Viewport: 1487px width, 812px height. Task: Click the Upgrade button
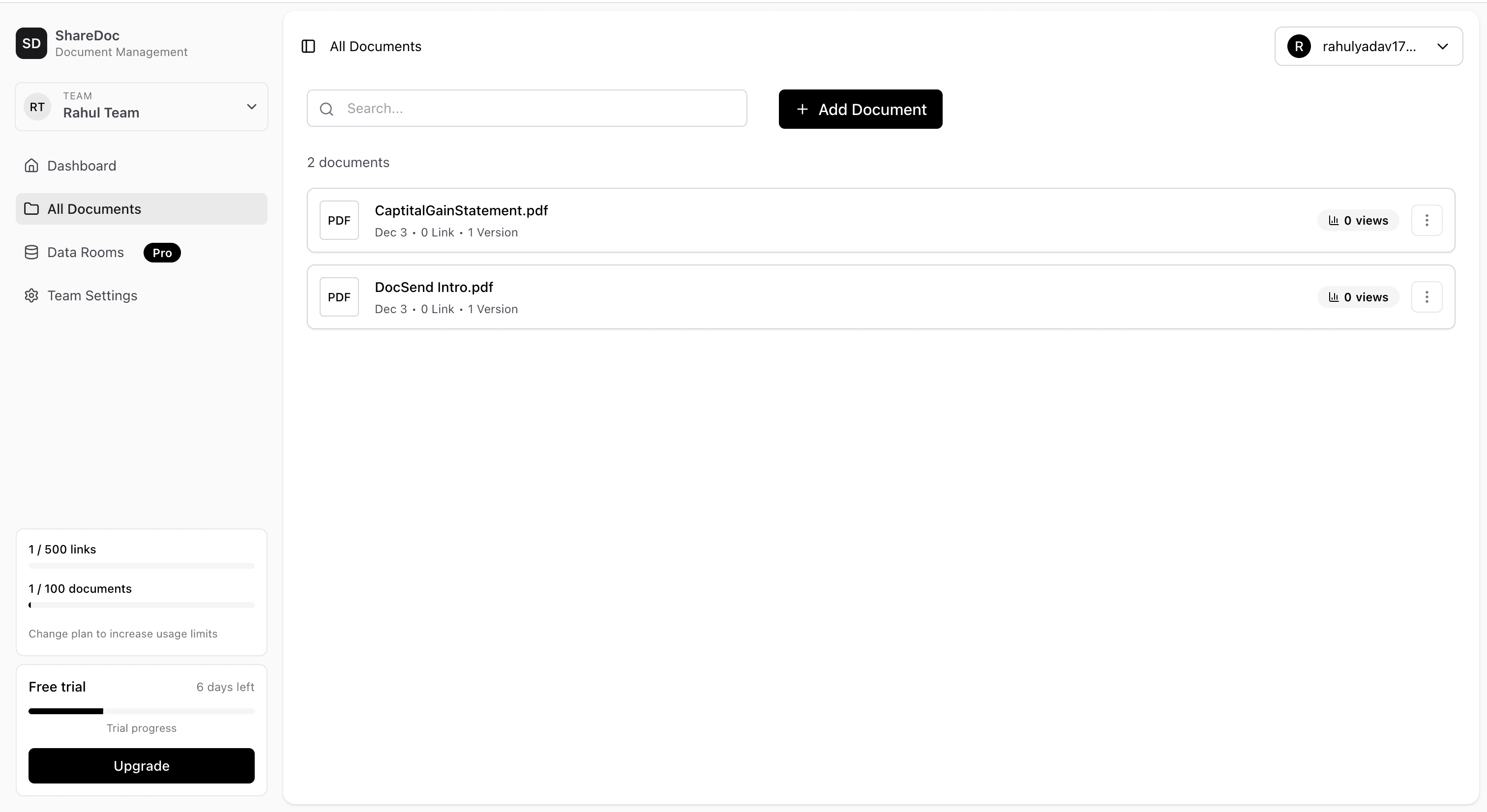click(x=142, y=765)
